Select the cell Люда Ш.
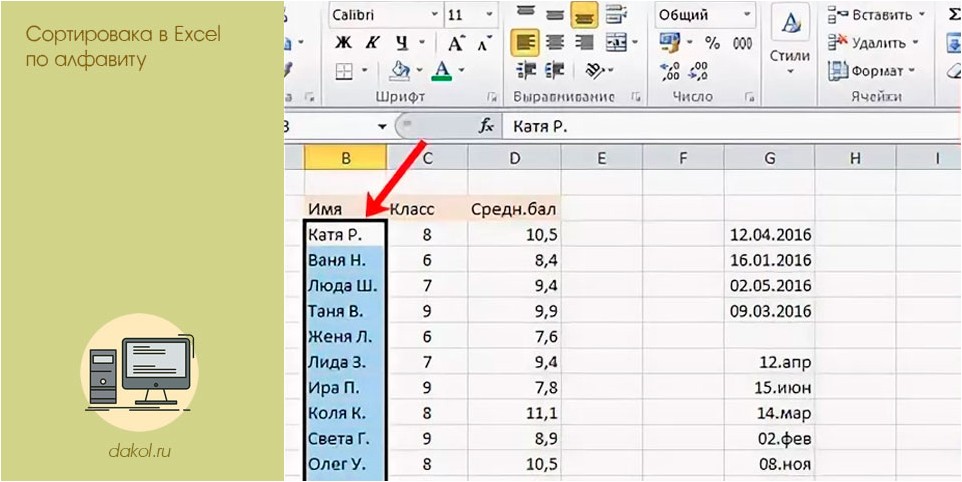 point(345,286)
